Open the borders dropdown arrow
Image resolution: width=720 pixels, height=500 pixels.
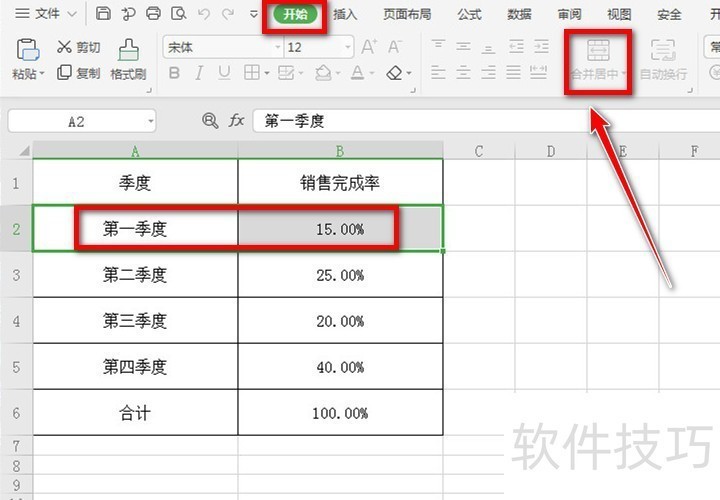click(x=267, y=73)
